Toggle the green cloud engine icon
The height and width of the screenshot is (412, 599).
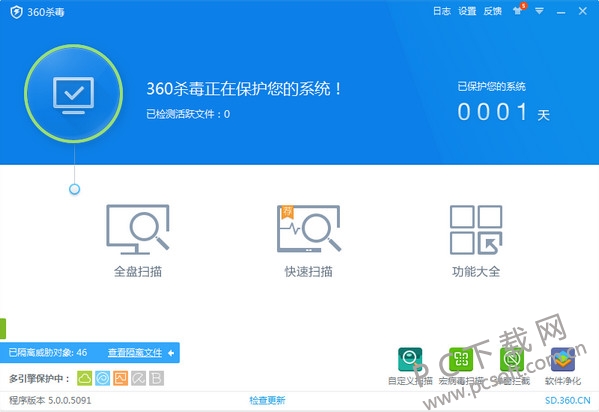[x=84, y=378]
